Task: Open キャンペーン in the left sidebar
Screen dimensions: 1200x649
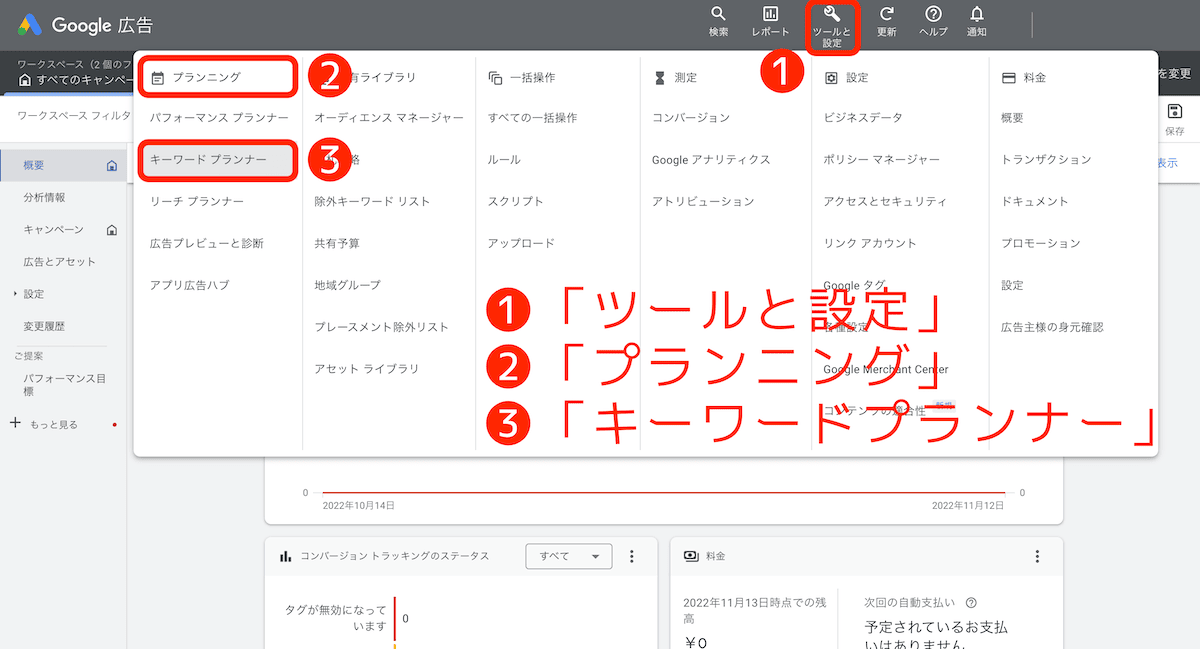Action: (53, 230)
